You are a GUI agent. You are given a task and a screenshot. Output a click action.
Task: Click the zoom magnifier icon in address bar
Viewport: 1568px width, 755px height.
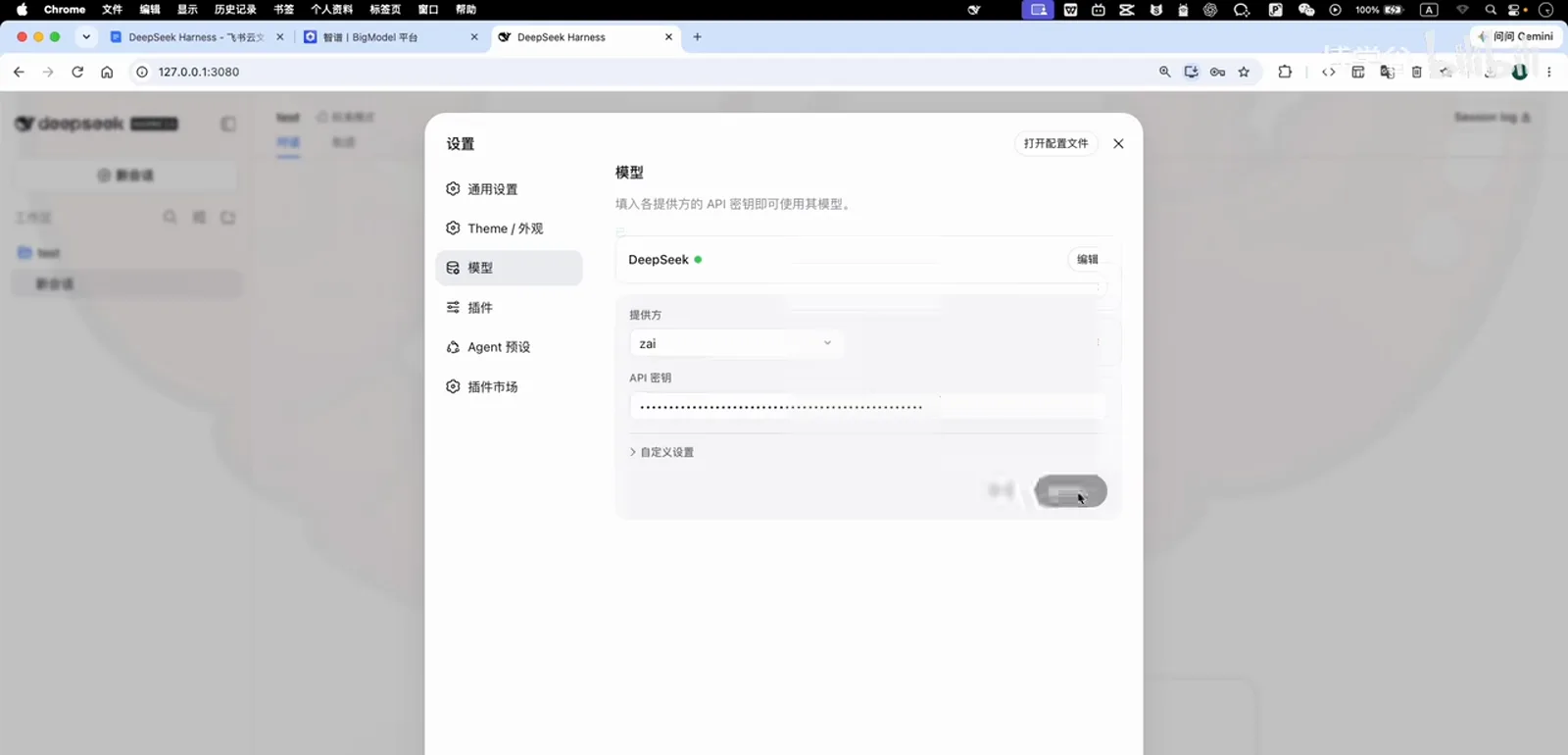(1164, 72)
